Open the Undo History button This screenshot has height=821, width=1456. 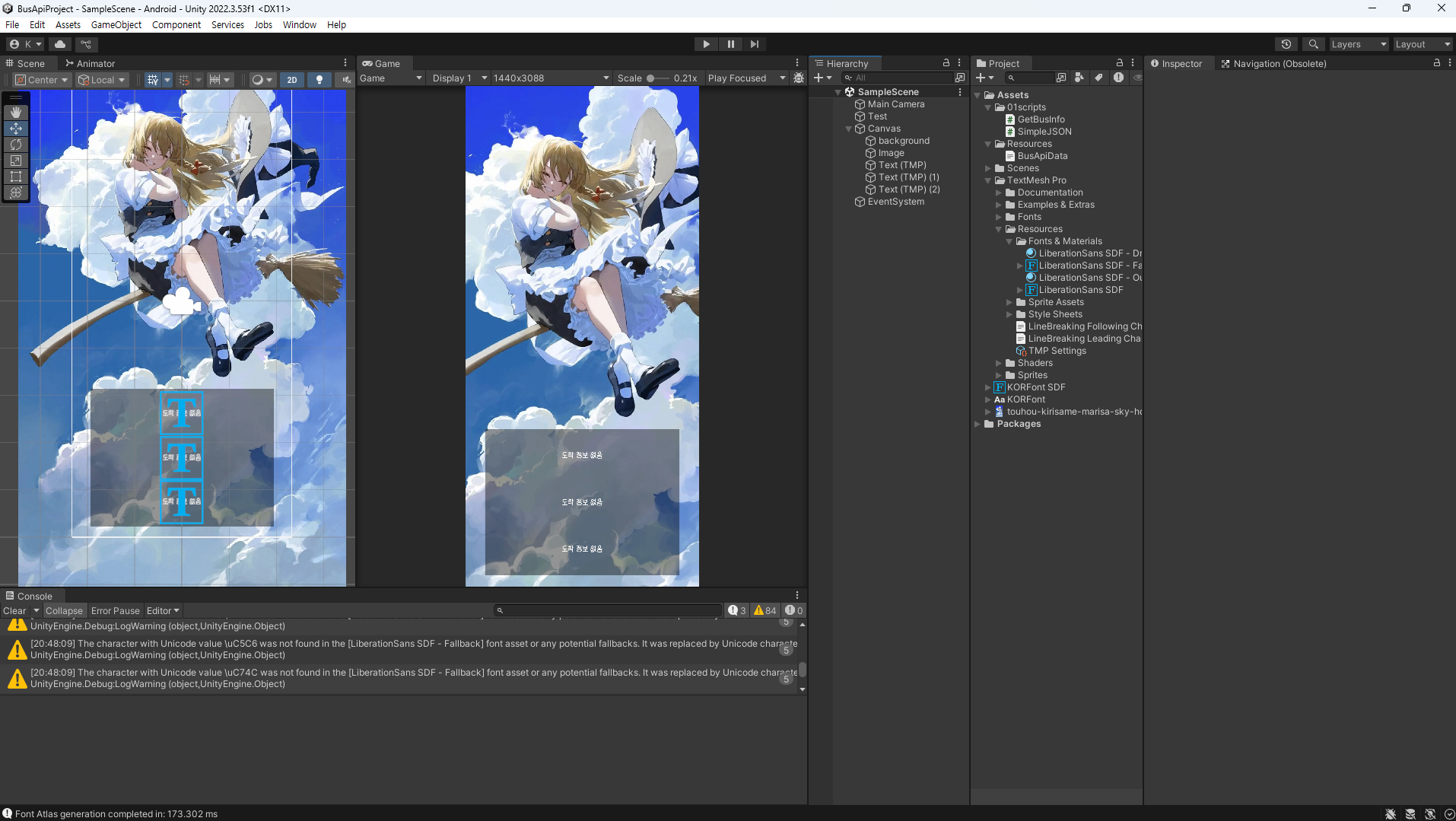tap(1286, 44)
